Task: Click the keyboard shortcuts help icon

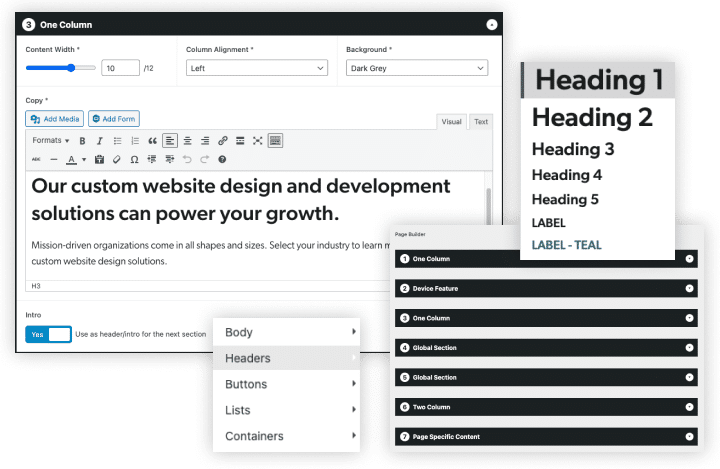Action: [x=222, y=159]
